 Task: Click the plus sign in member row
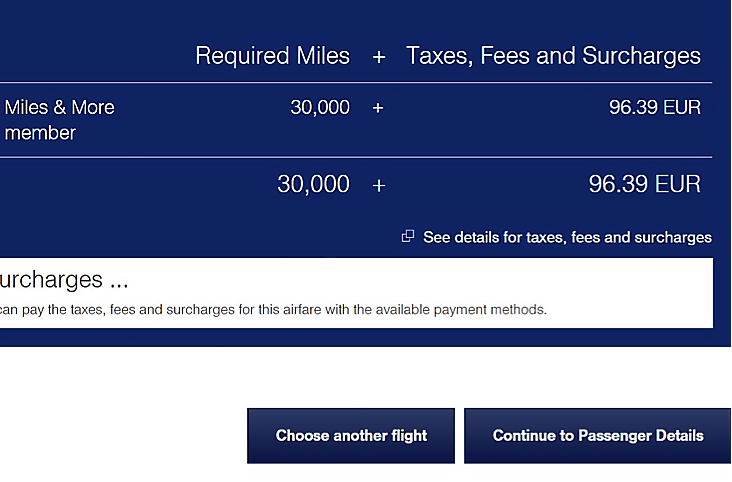click(x=378, y=108)
